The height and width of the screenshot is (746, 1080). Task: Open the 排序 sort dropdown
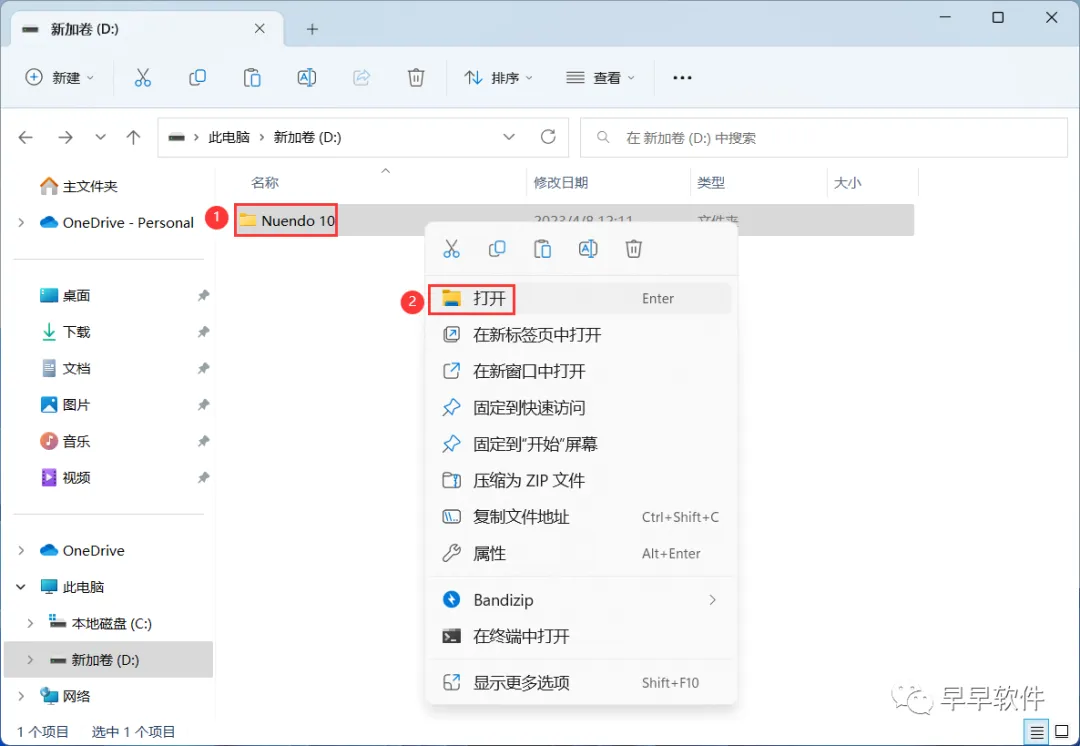(499, 78)
